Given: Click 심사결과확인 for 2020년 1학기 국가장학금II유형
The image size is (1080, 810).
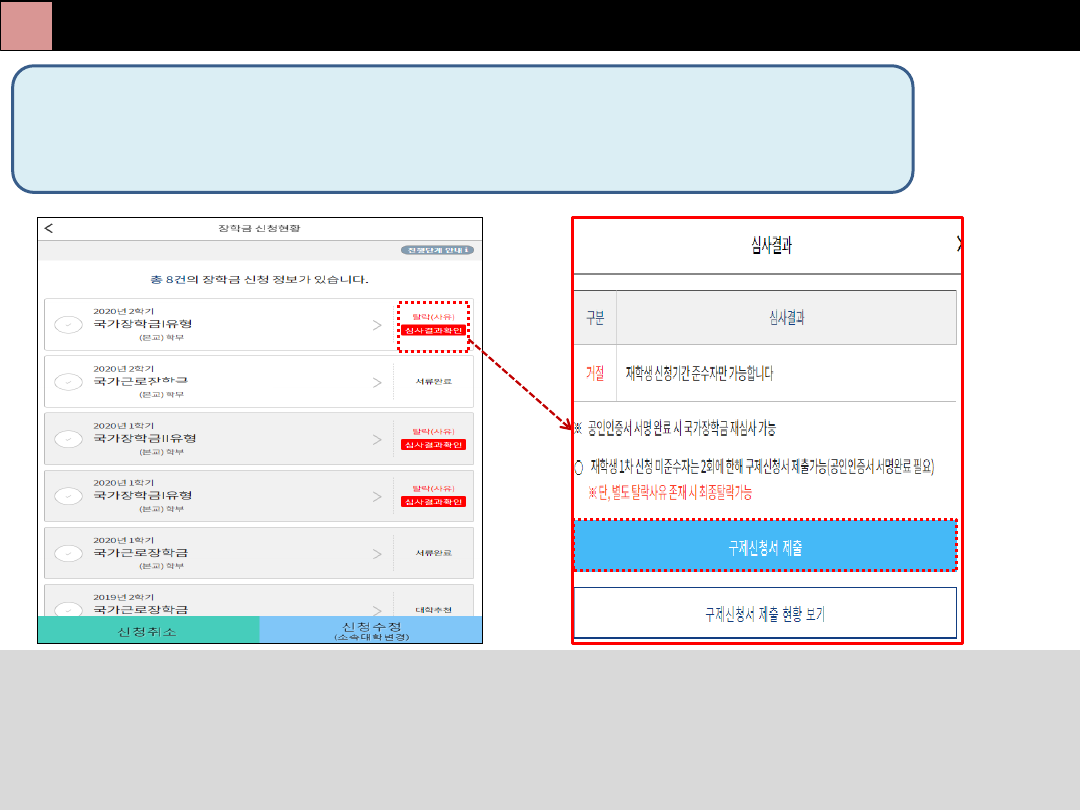Looking at the screenshot, I should (x=433, y=445).
